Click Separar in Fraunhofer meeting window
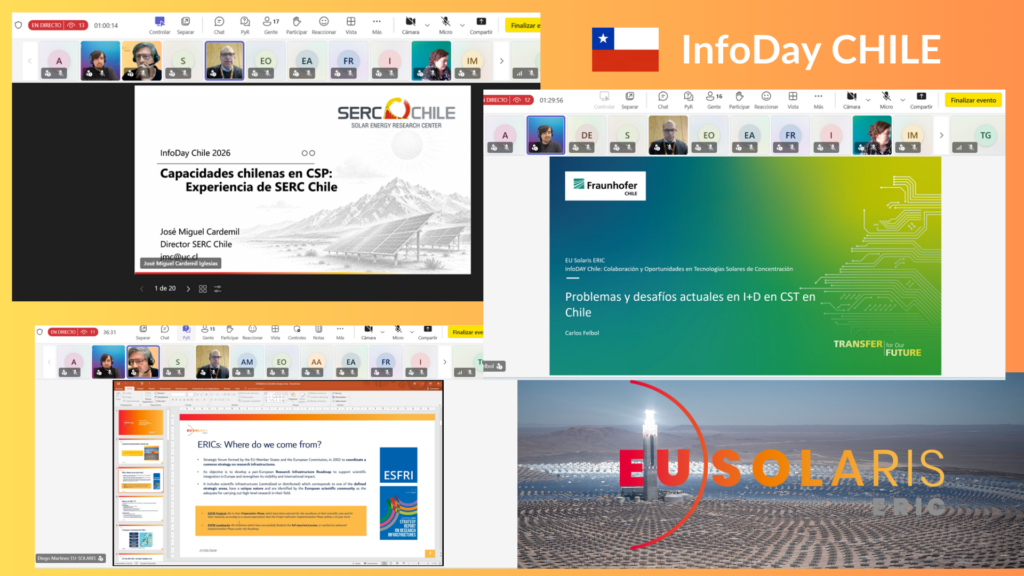1024x576 pixels. (x=630, y=100)
